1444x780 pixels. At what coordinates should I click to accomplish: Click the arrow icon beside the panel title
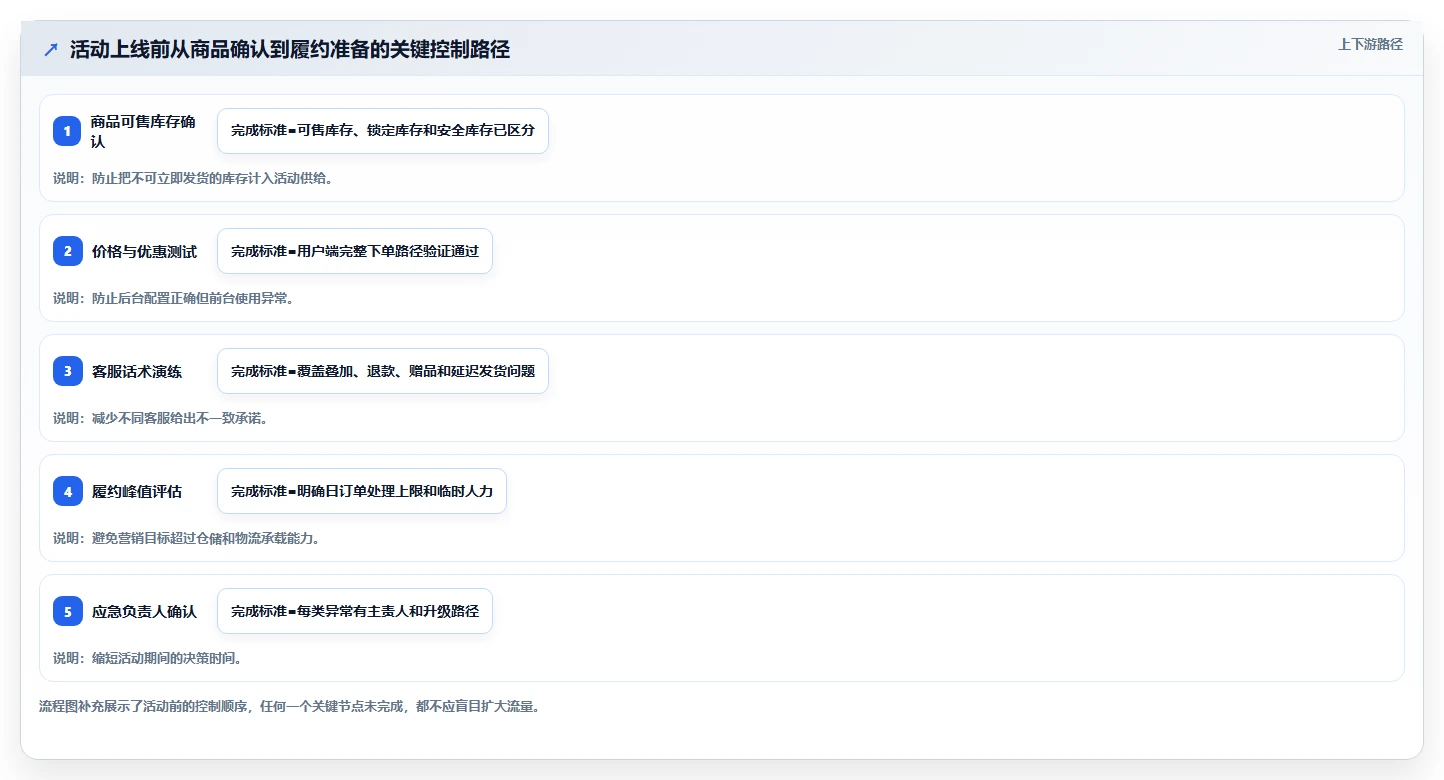[x=51, y=50]
